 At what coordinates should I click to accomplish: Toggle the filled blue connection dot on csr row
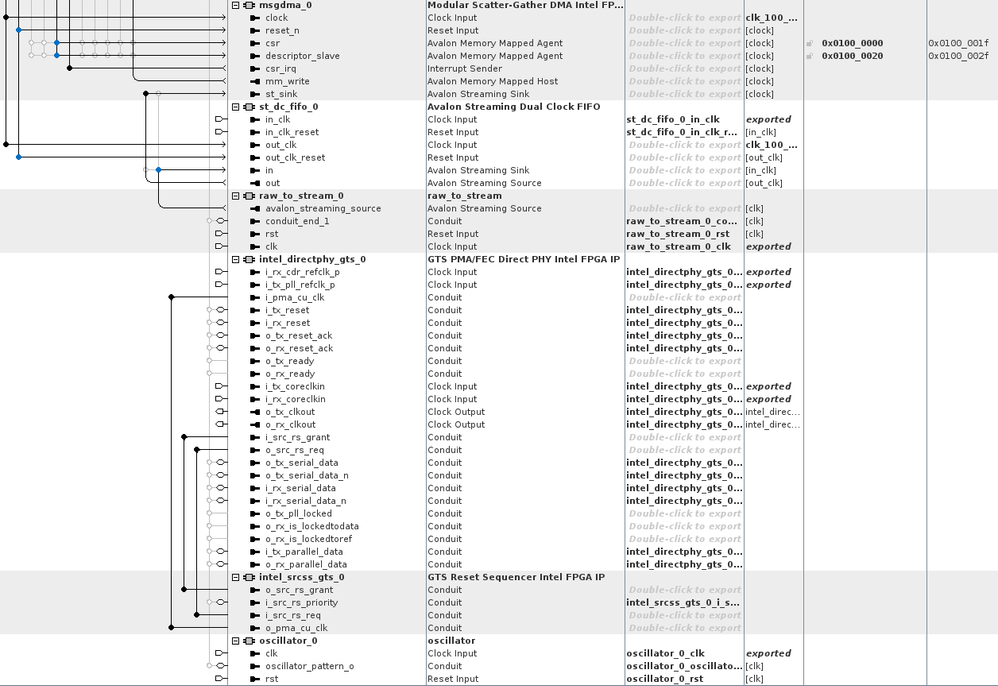click(57, 43)
